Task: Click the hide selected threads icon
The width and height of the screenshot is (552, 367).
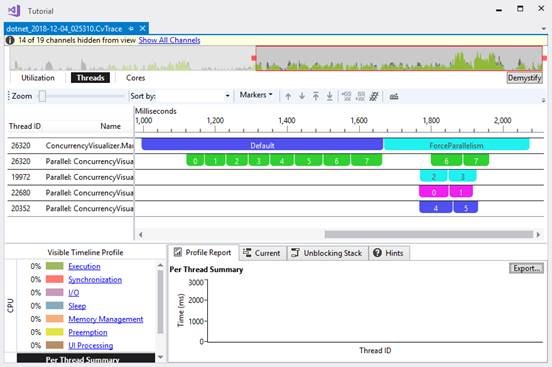Action: 347,96
